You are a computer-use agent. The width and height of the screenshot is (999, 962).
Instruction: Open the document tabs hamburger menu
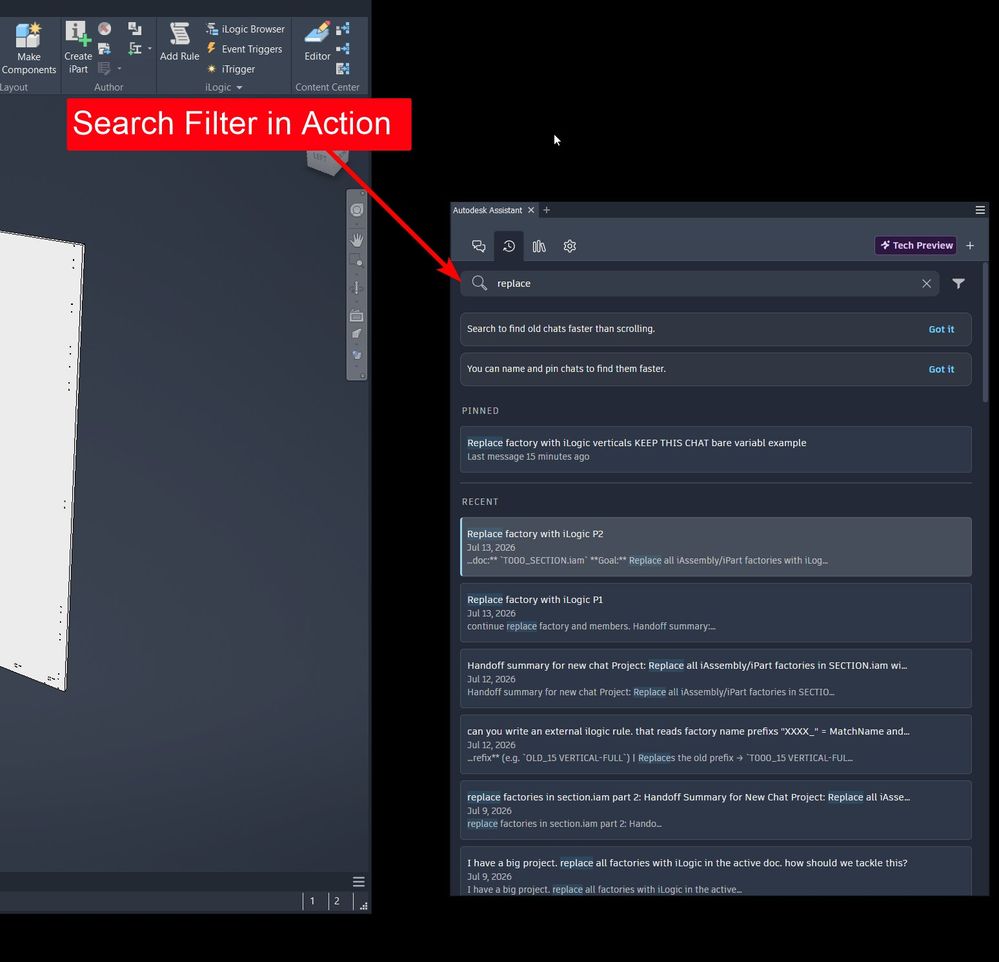click(x=359, y=882)
